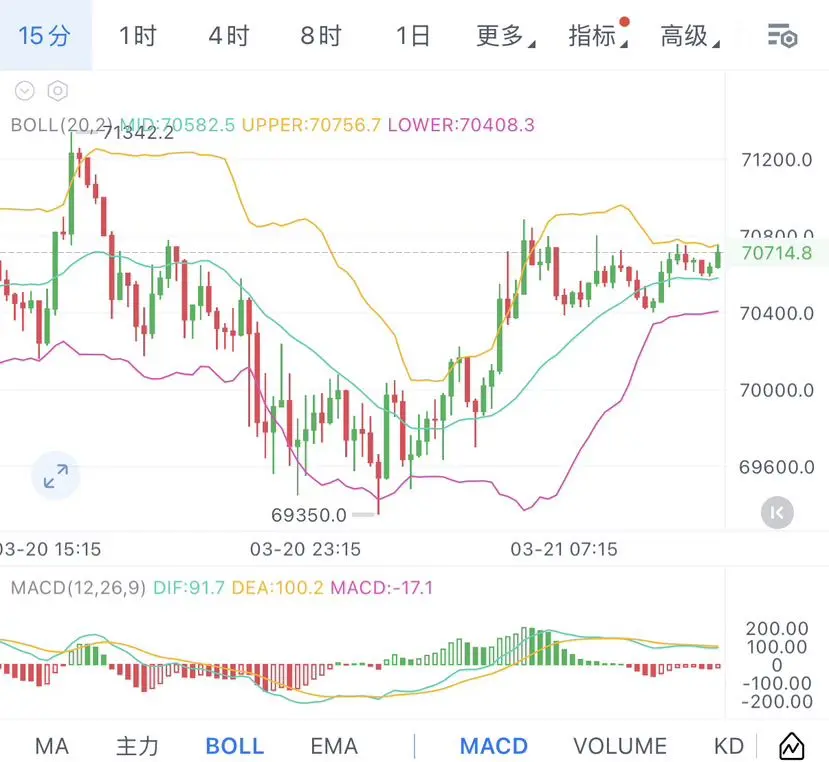This screenshot has width=829, height=762.
Task: Toggle the MACD sub-indicator
Action: 494,746
